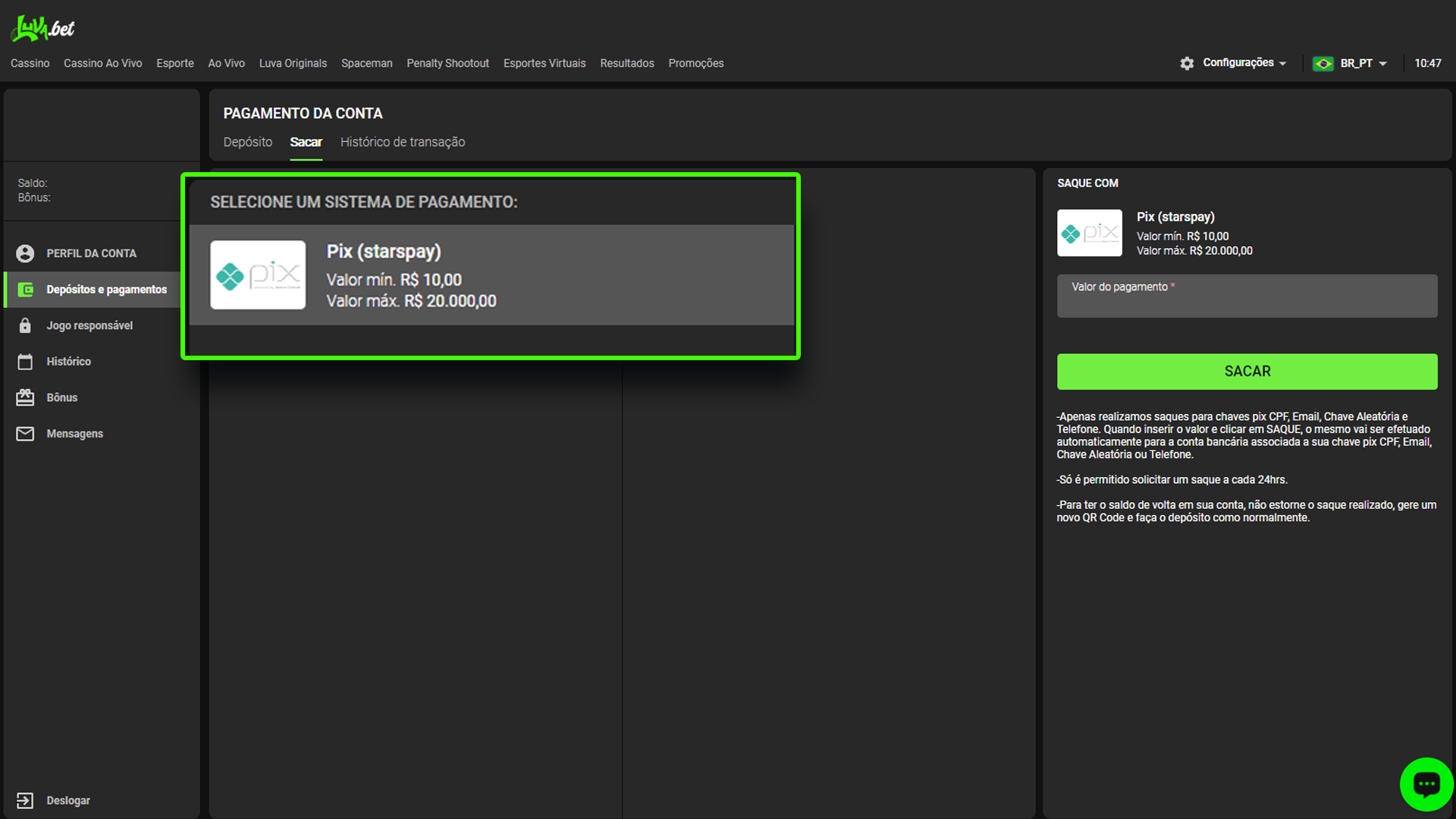The image size is (1456, 819).
Task: Open the Cassino menu
Action: 30,64
